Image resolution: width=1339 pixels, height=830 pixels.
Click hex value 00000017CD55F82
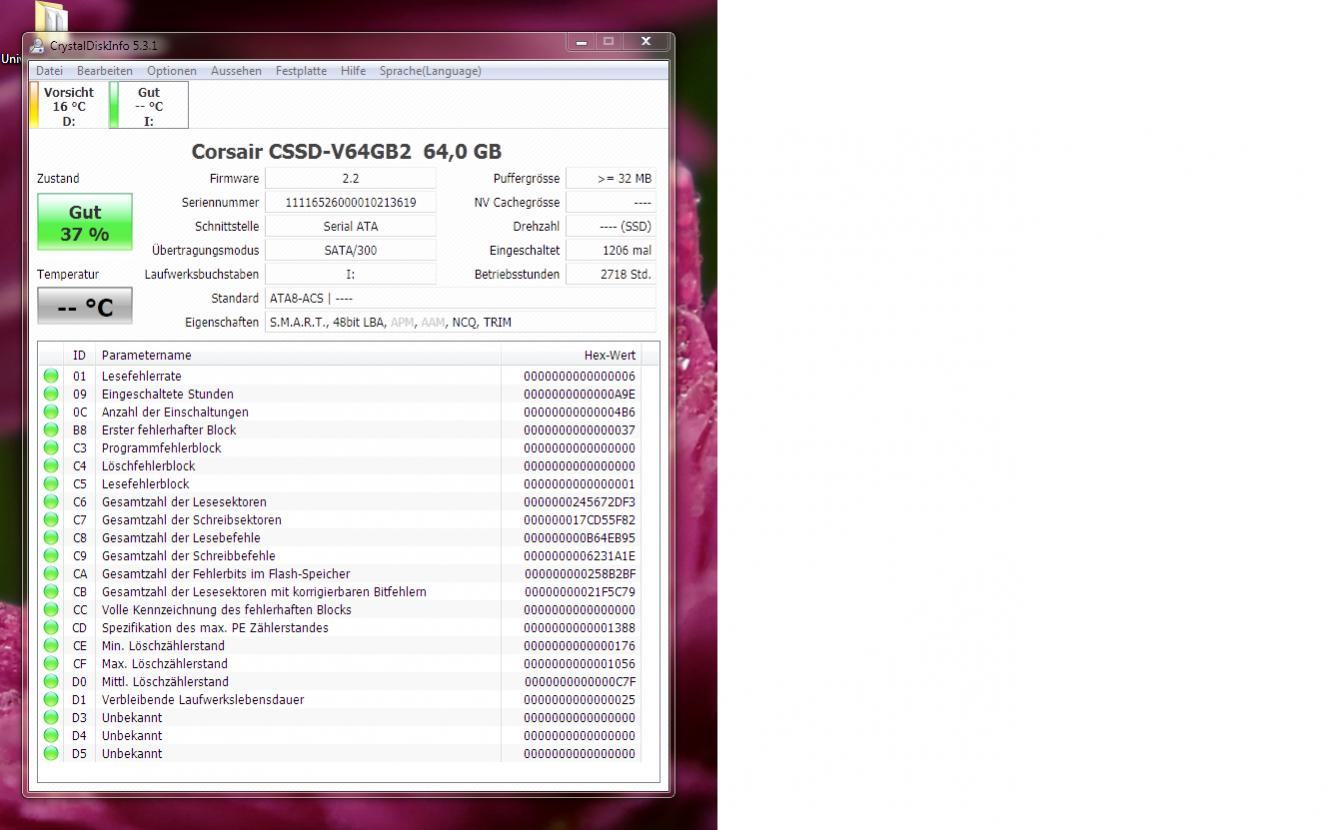click(x=579, y=520)
